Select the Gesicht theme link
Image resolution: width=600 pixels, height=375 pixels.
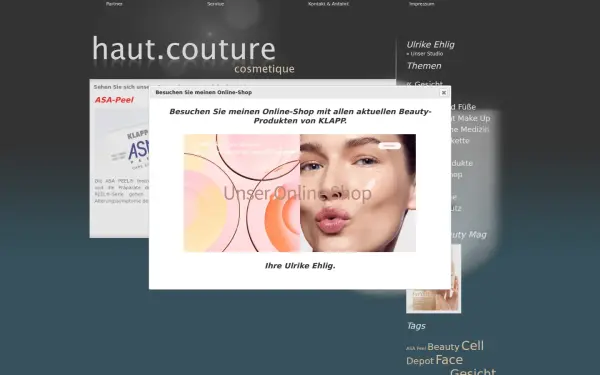428,83
